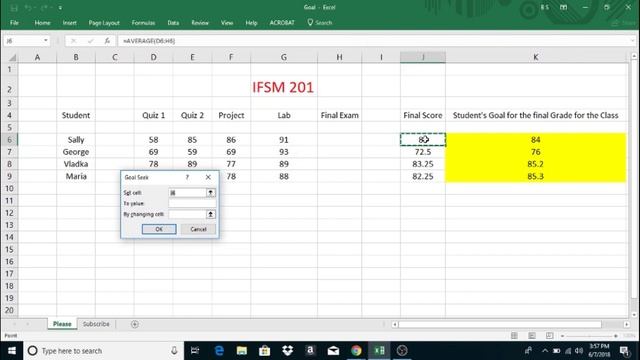The height and width of the screenshot is (360, 640).
Task: Select the Please sheet tab
Action: [62, 324]
